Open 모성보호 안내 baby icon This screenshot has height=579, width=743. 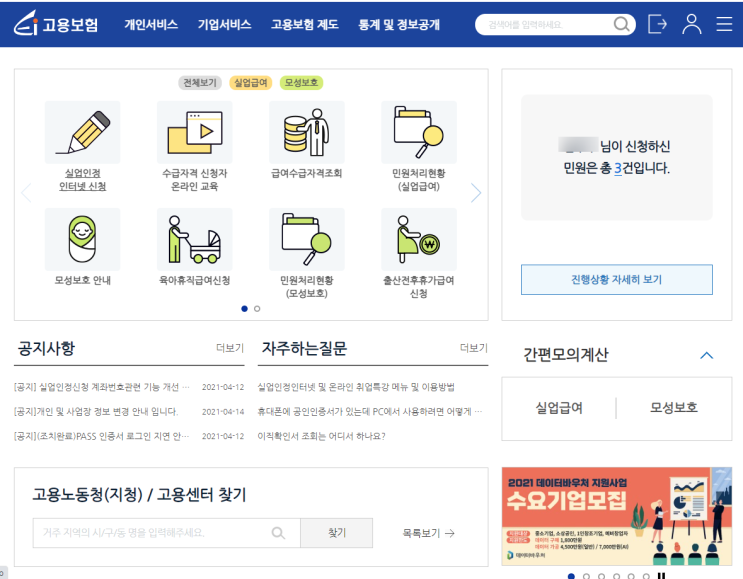pos(82,239)
